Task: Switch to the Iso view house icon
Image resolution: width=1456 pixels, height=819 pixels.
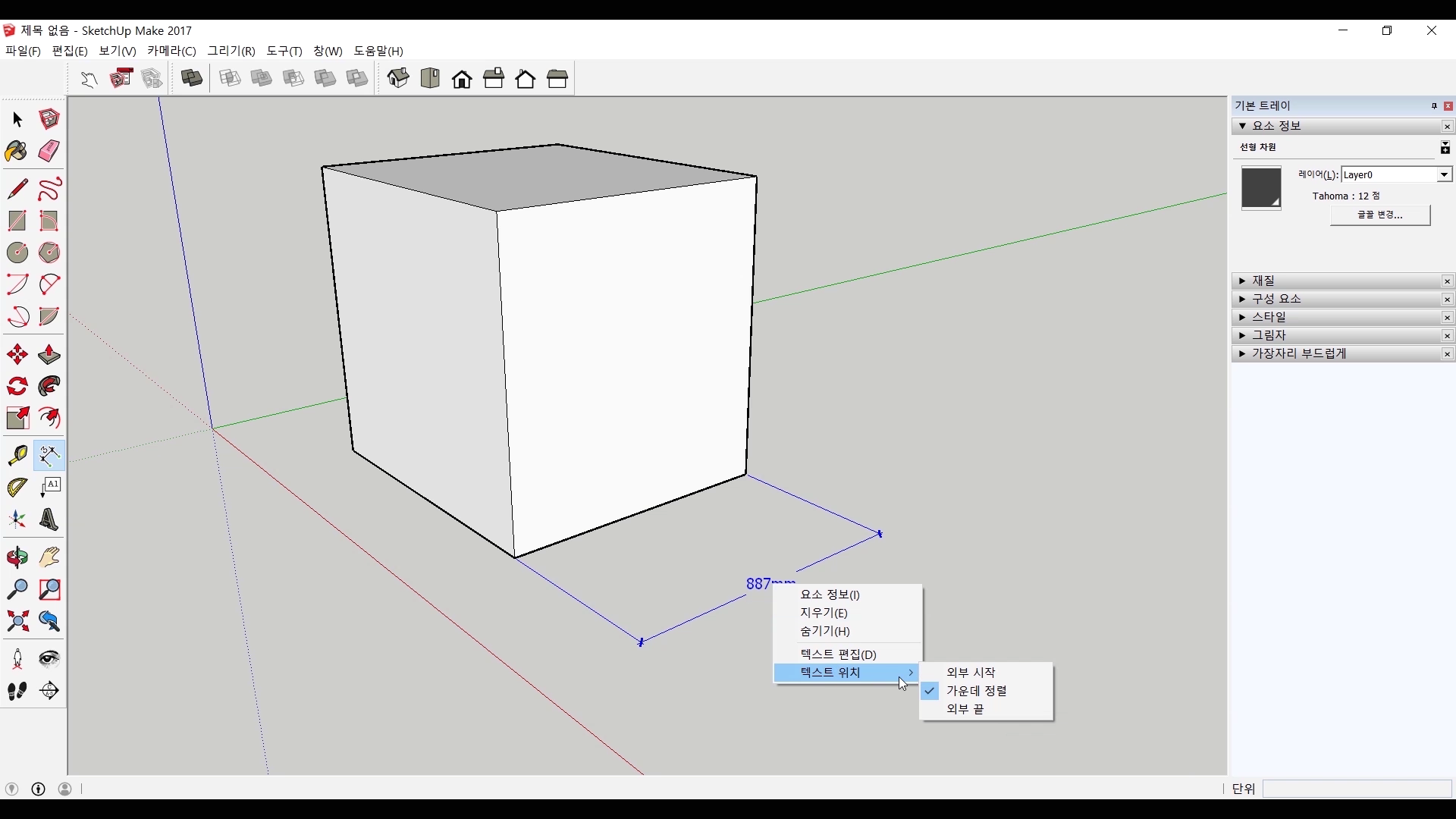Action: point(398,78)
